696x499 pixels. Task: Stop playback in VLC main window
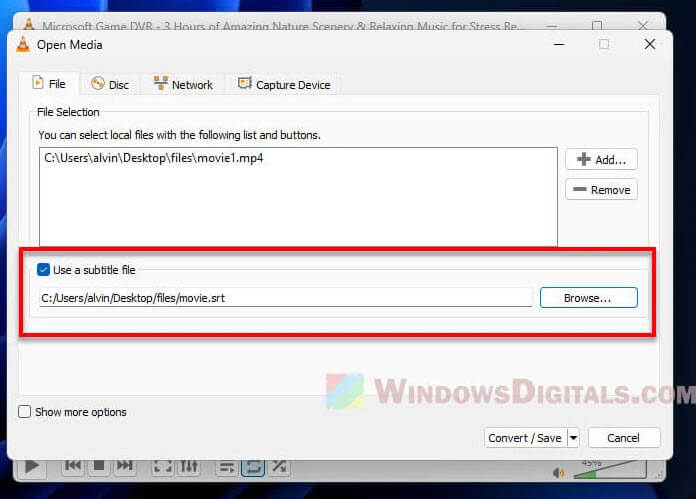tap(99, 466)
